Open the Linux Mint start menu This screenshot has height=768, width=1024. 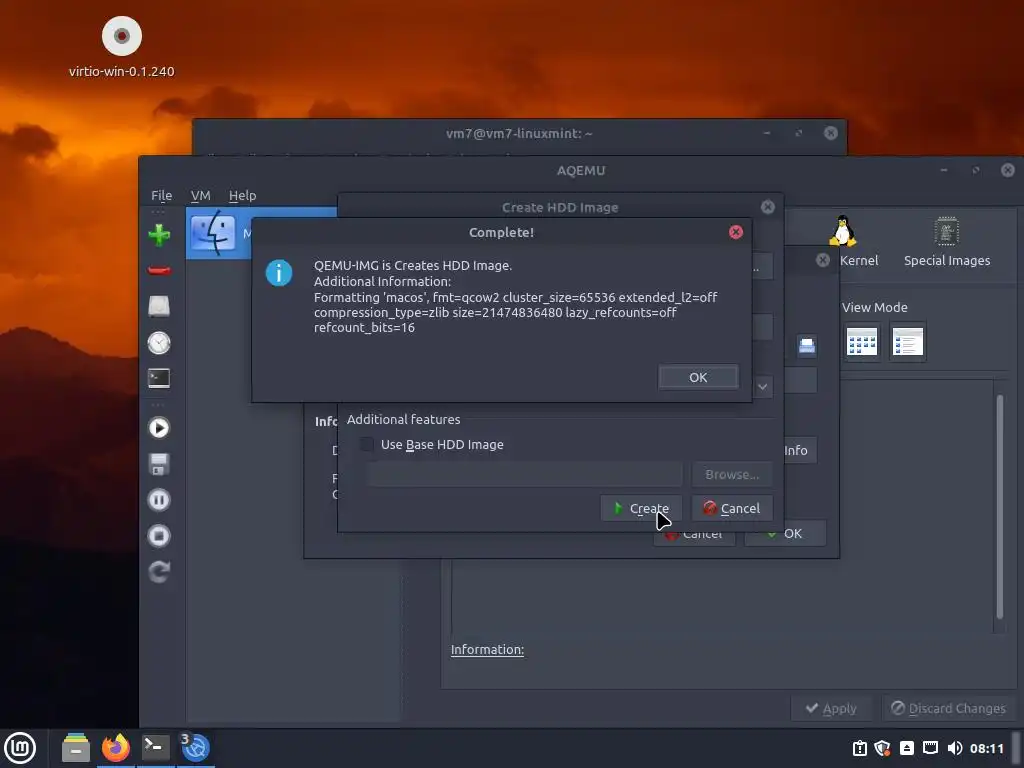click(x=20, y=748)
